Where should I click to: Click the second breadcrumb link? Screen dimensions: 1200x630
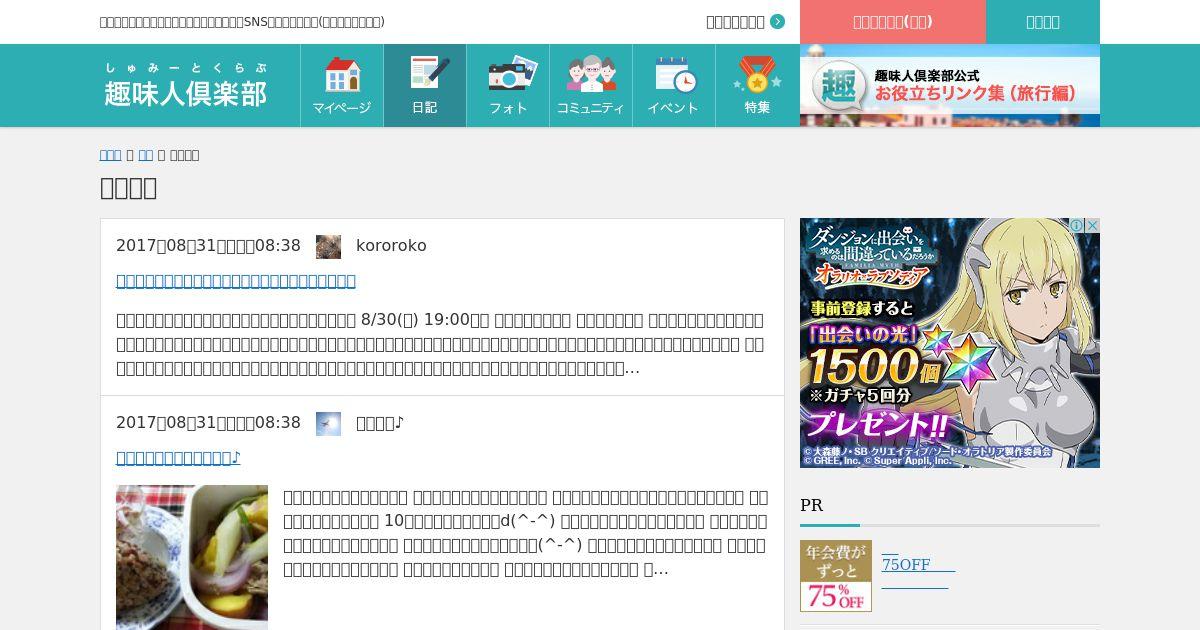point(145,155)
